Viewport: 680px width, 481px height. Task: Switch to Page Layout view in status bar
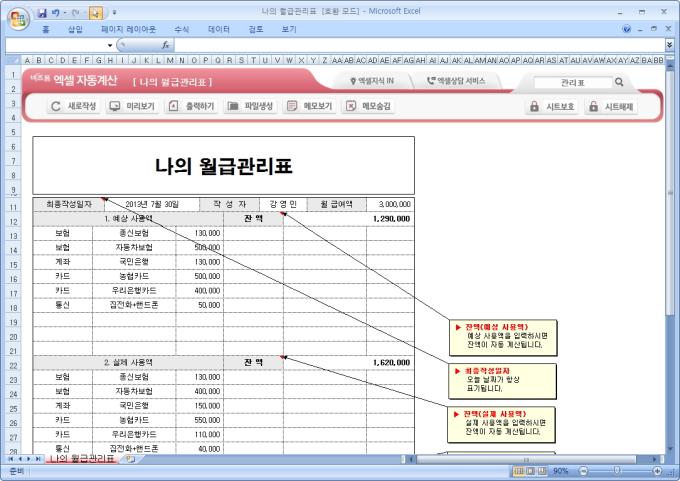(x=530, y=471)
